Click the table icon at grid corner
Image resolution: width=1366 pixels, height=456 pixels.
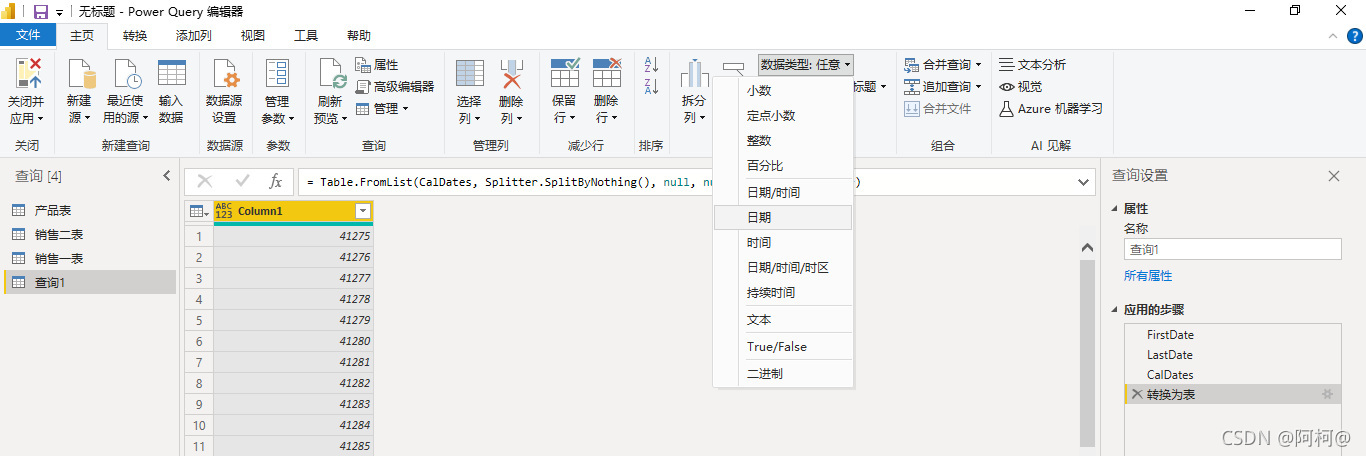(x=198, y=211)
